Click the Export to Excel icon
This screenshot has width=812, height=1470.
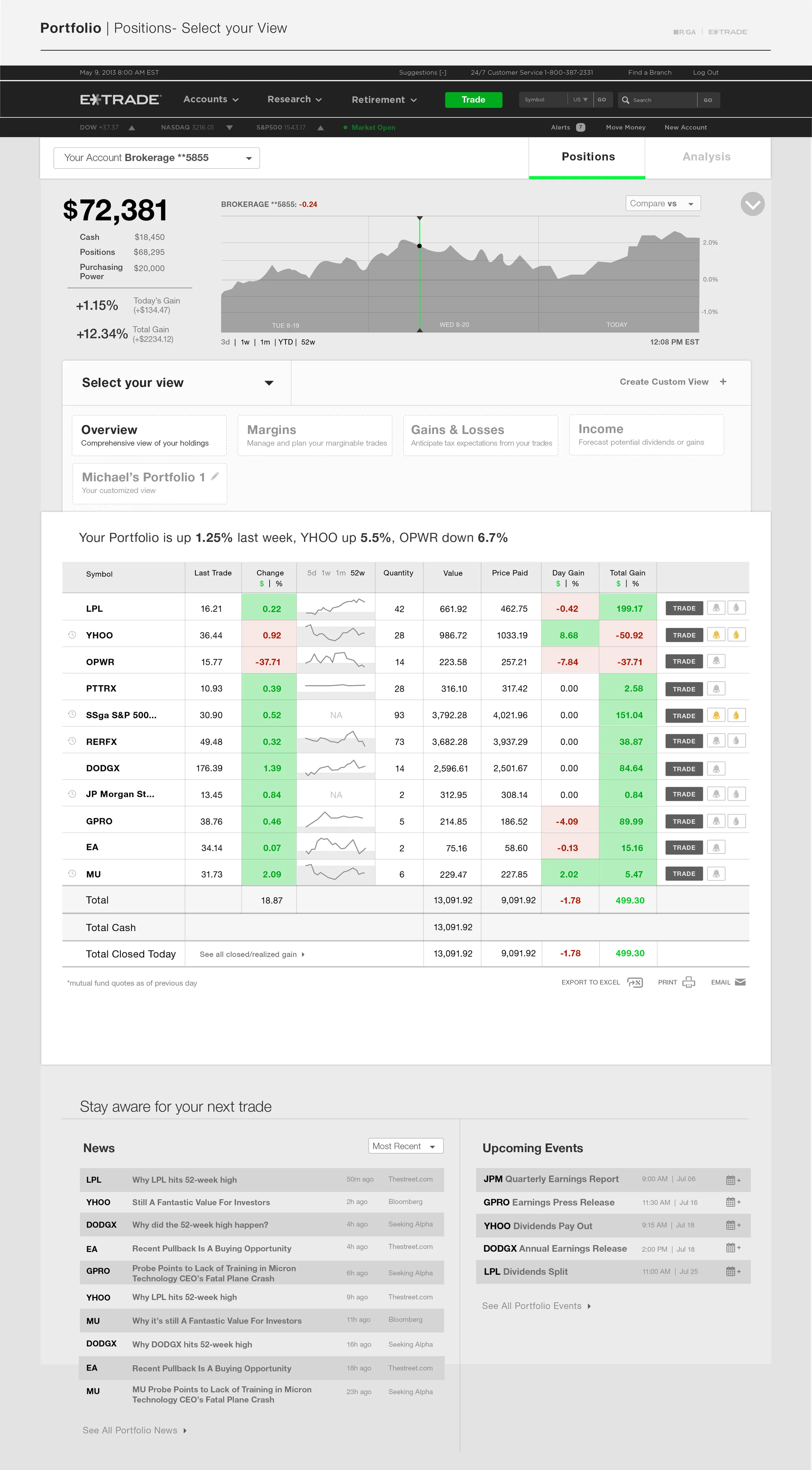coord(635,982)
